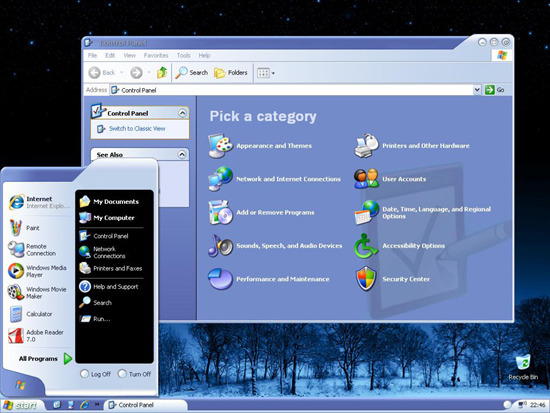Click the Accessibility Options wheelchair icon
550x413 pixels.
(x=366, y=246)
